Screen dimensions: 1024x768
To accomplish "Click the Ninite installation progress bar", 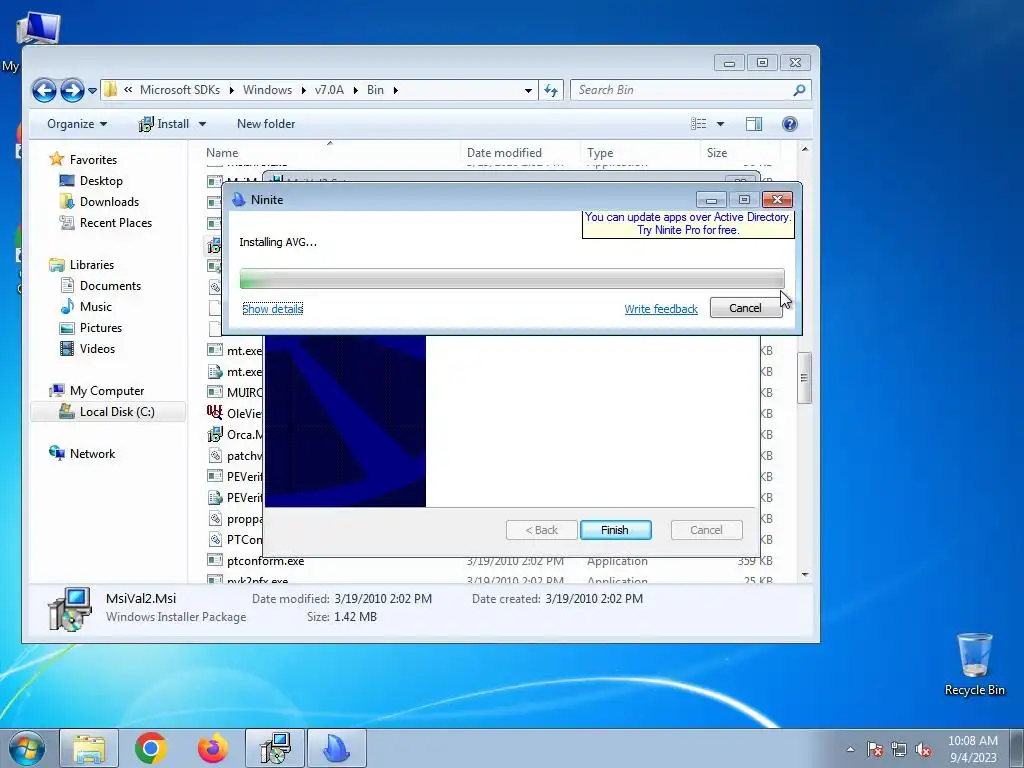I will click(512, 278).
